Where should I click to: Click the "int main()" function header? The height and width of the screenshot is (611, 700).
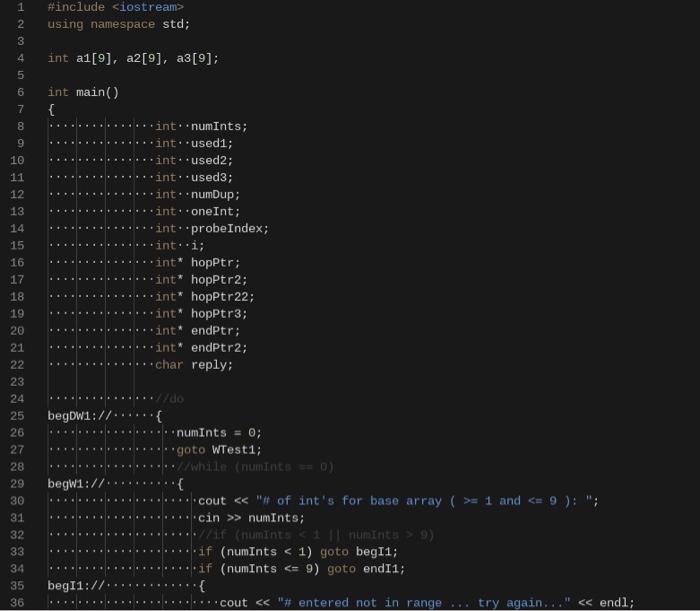[x=83, y=92]
